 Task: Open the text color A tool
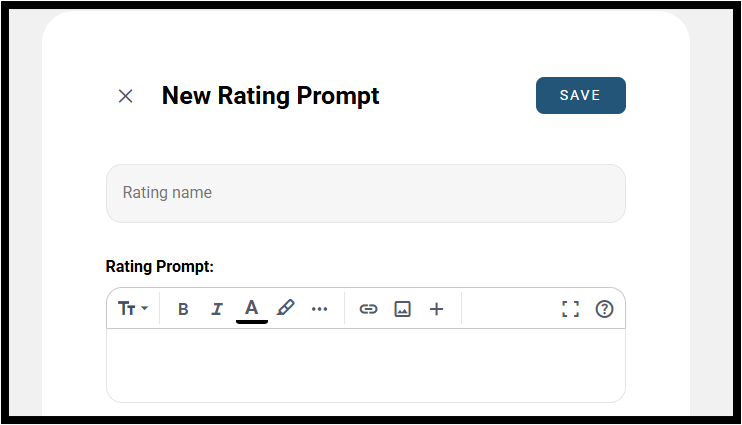coord(252,310)
